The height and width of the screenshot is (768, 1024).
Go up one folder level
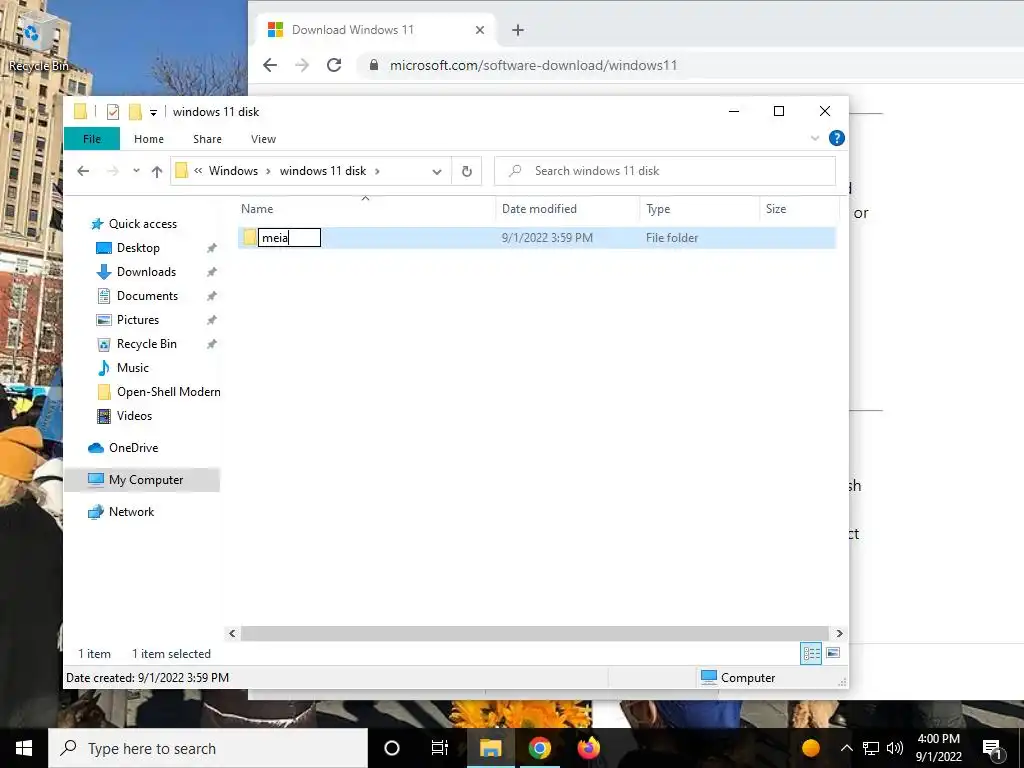157,171
